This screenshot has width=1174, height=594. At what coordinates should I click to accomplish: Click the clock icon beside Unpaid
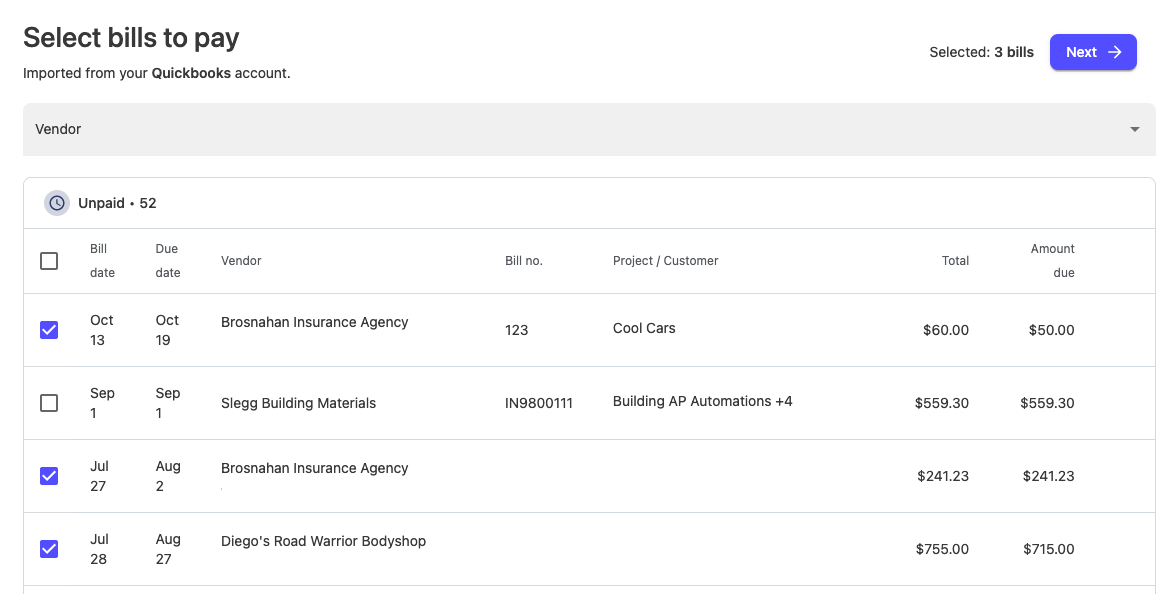tap(57, 203)
